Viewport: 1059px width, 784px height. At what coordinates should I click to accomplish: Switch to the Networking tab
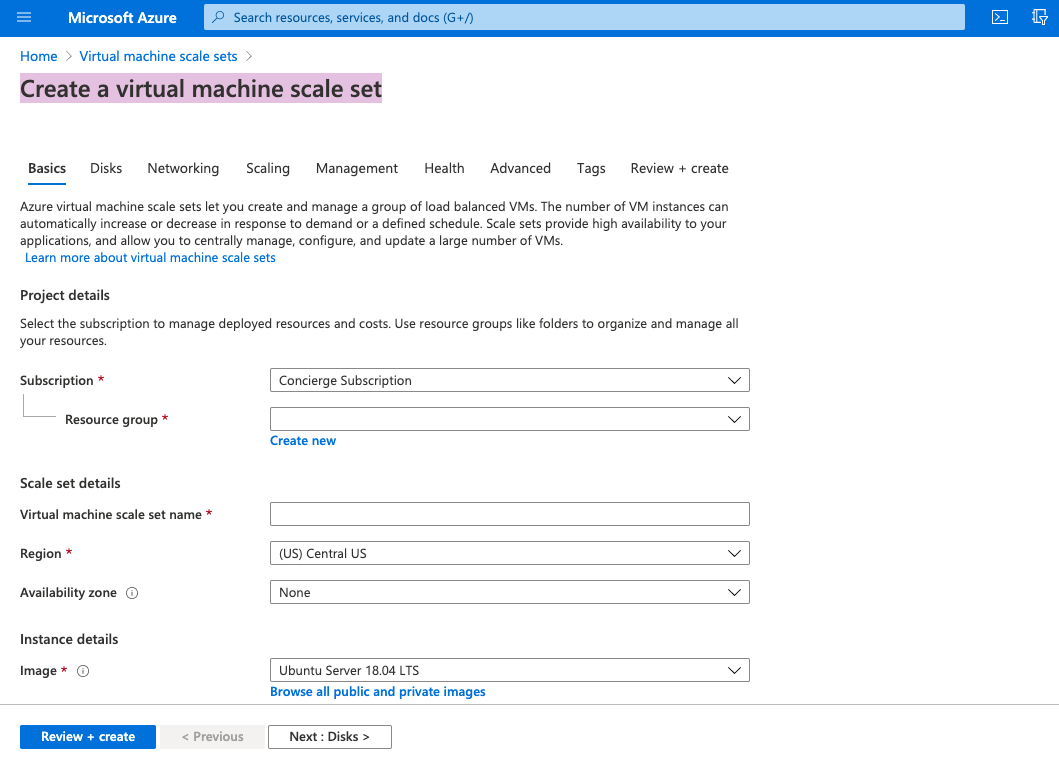tap(183, 169)
